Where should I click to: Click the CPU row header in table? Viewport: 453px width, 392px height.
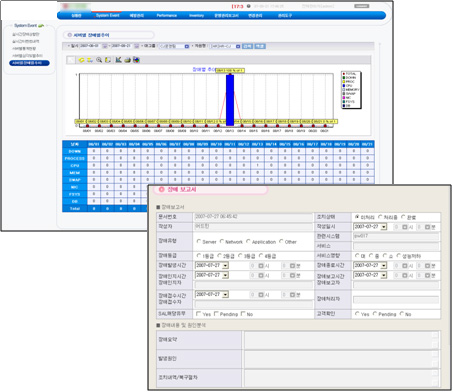click(75, 166)
